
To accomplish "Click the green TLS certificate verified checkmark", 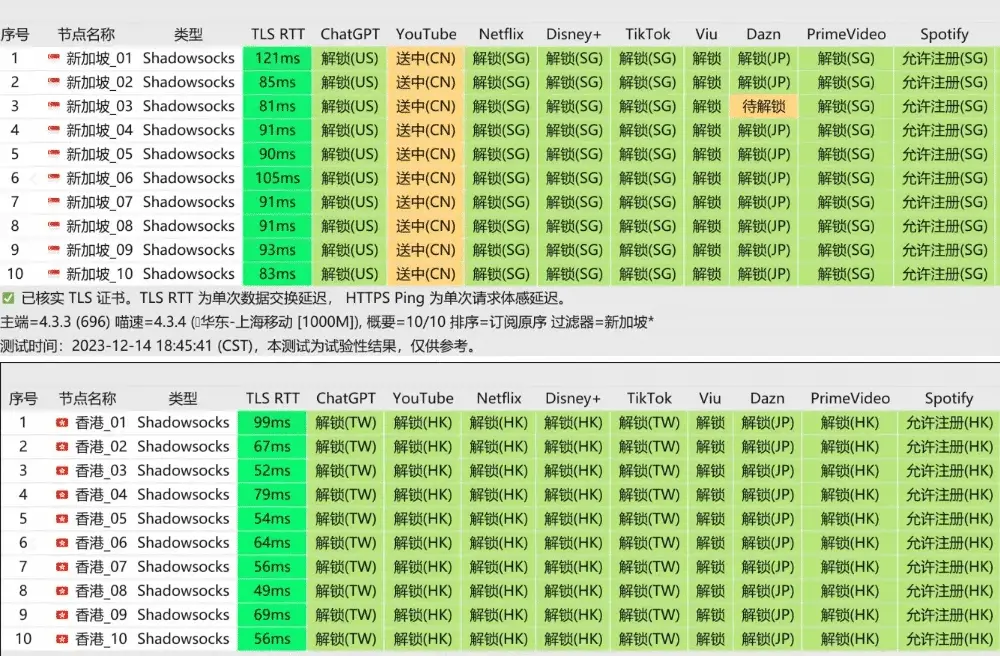I will coord(8,298).
